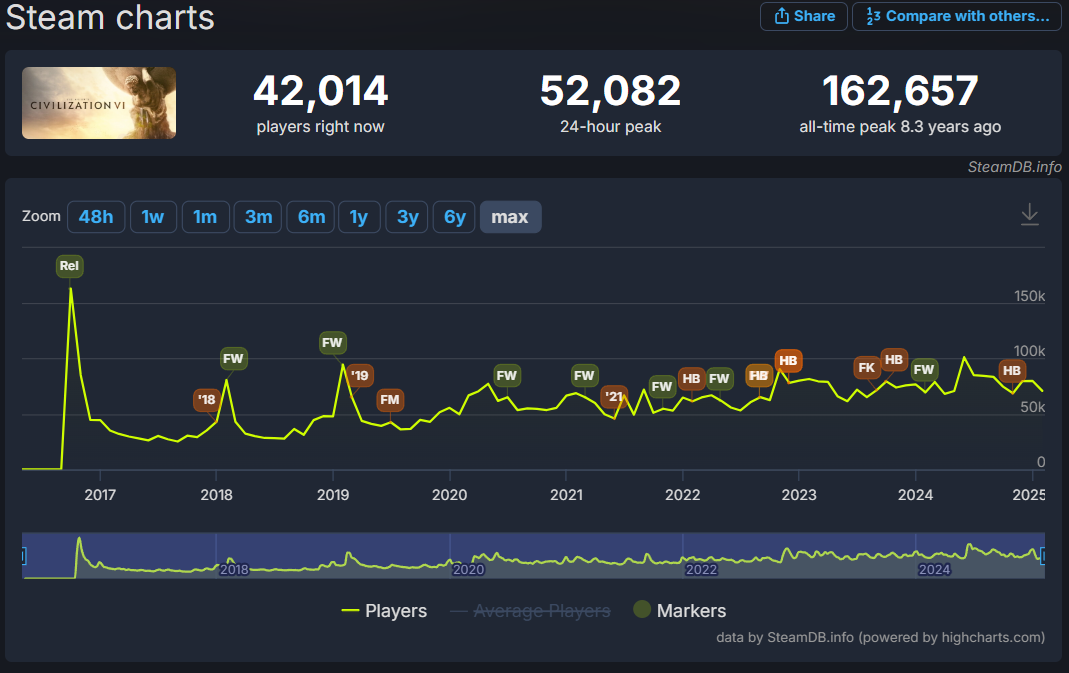Click the Steam charts heading
Viewport: 1069px width, 673px height.
[110, 17]
